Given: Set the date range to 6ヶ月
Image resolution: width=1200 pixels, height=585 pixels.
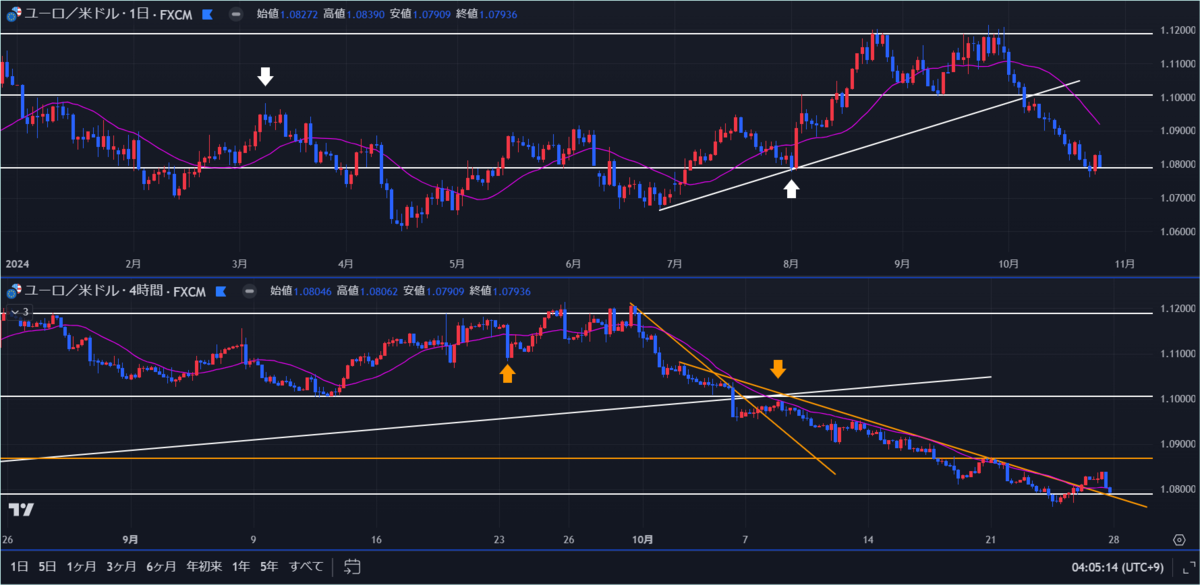Looking at the screenshot, I should [162, 567].
